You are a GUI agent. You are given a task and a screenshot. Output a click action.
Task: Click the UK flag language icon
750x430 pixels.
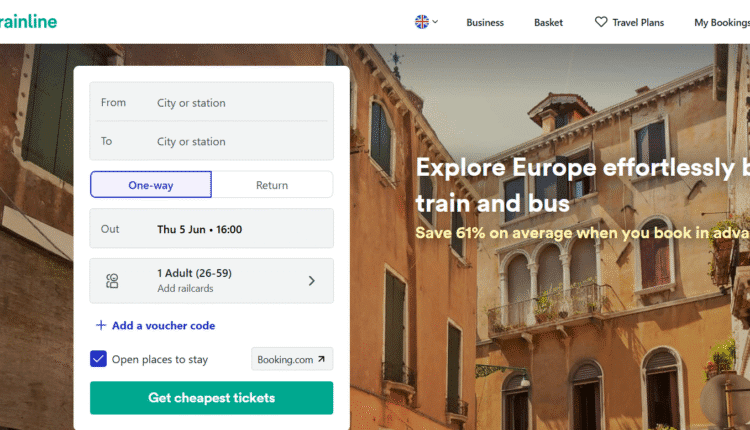pyautogui.click(x=422, y=21)
